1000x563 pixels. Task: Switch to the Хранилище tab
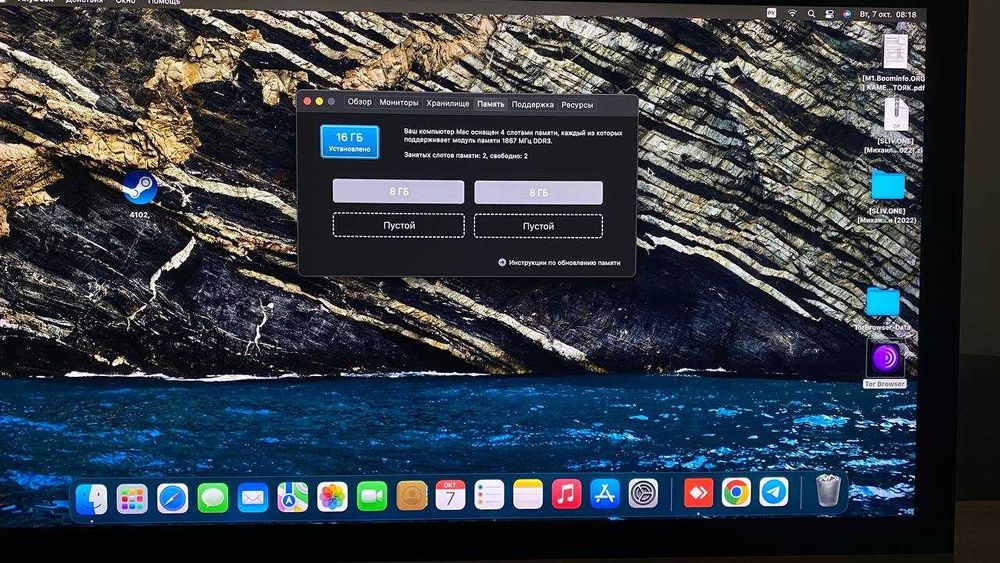[x=448, y=103]
